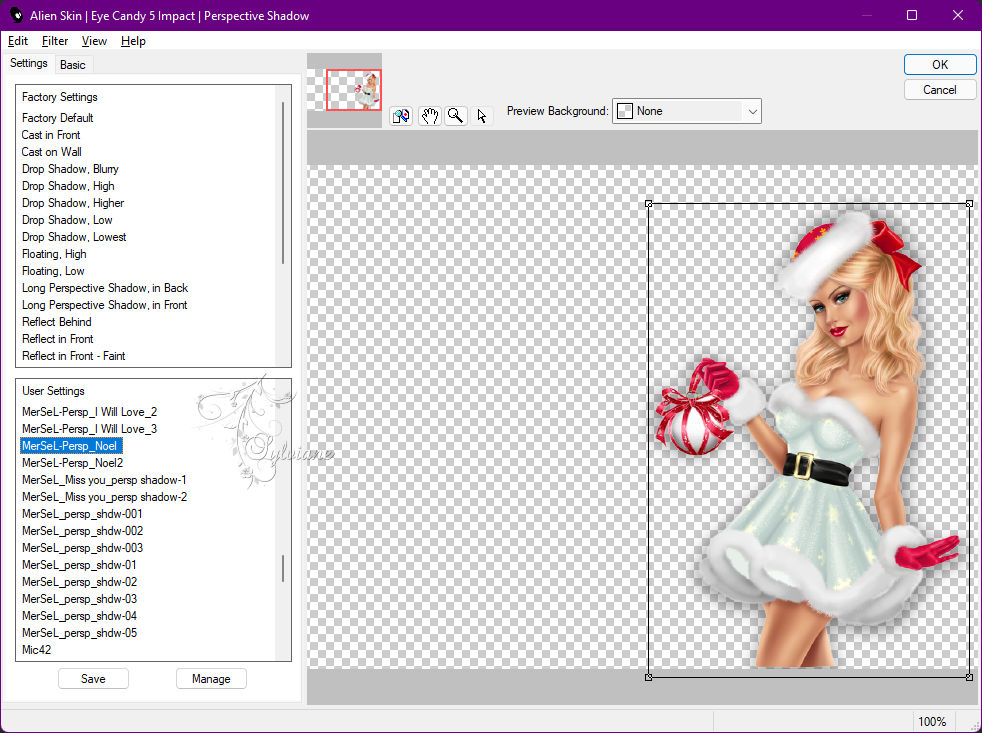
Task: Select the hand pan tool
Action: pos(430,116)
